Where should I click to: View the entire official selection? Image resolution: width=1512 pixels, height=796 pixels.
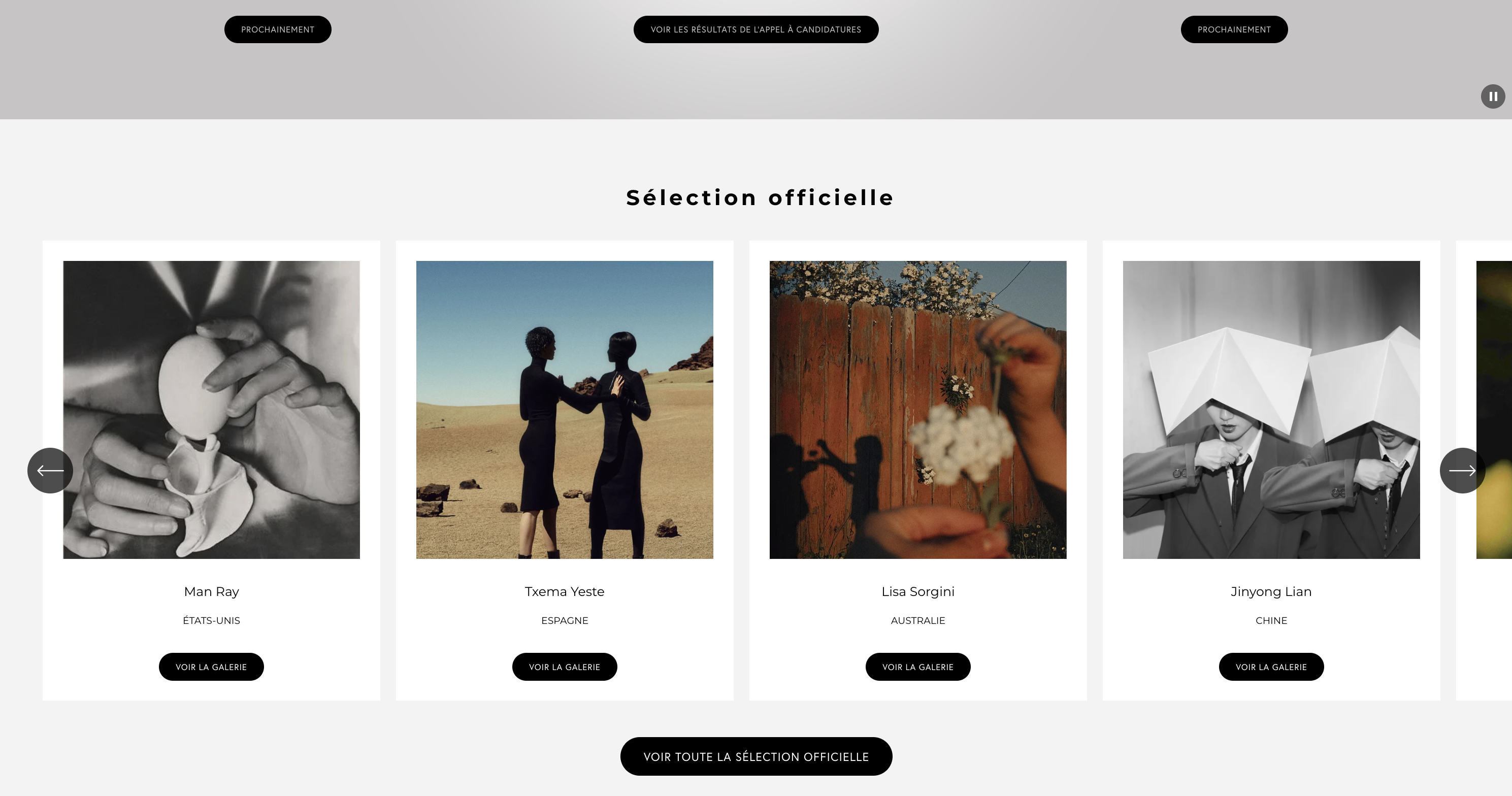(x=756, y=757)
